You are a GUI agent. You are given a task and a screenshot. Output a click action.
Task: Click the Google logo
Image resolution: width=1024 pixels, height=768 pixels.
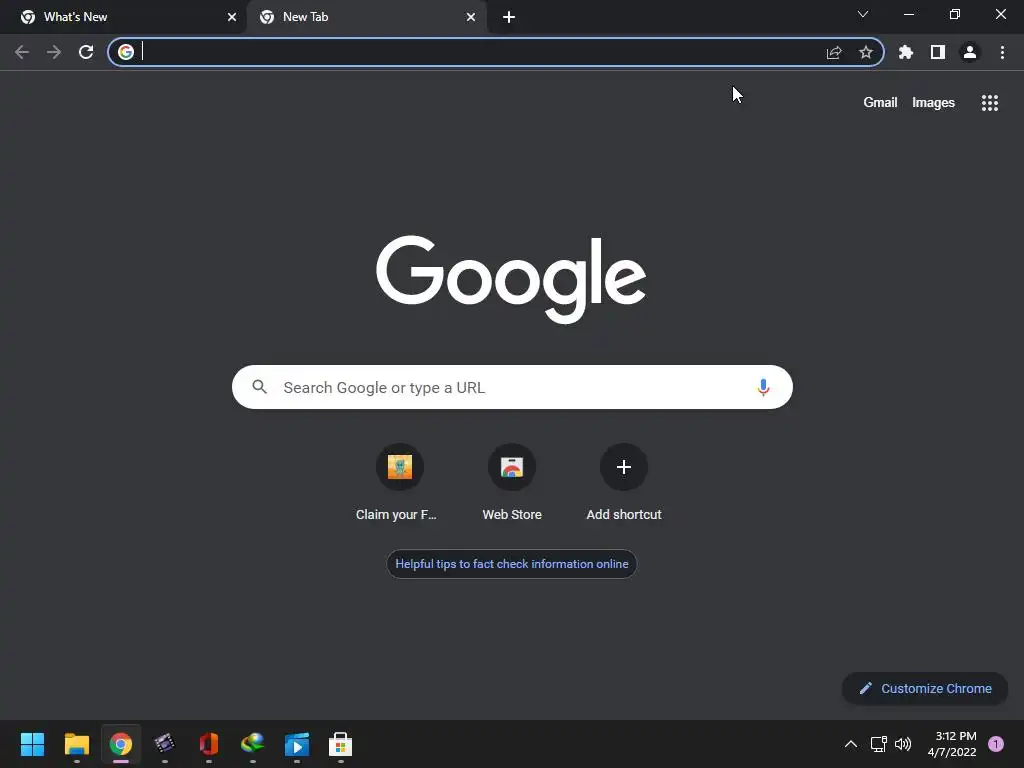[511, 279]
